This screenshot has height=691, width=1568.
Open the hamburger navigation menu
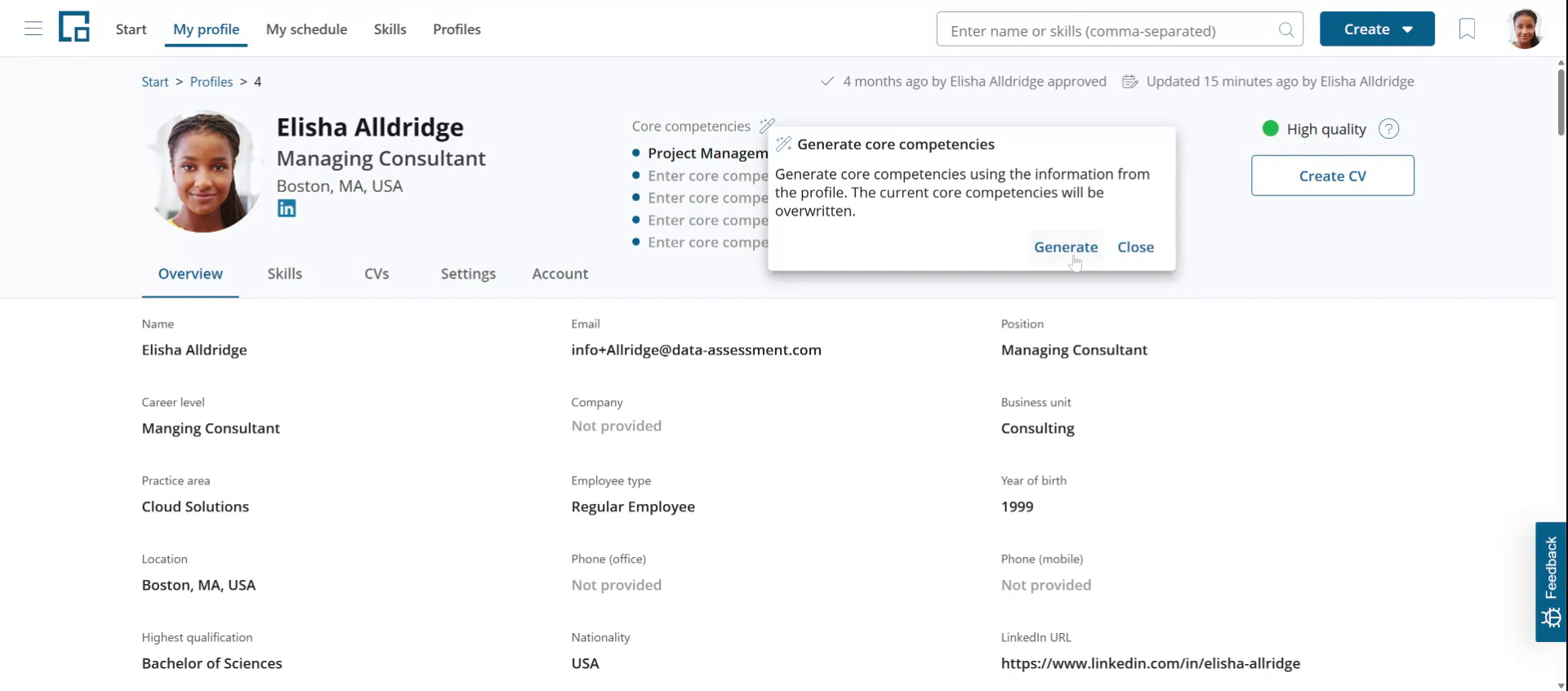point(33,29)
